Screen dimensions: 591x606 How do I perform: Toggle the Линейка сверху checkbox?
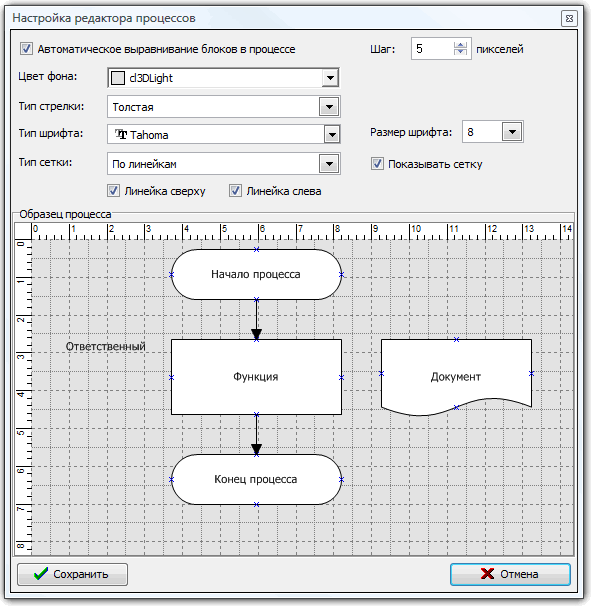pos(113,191)
